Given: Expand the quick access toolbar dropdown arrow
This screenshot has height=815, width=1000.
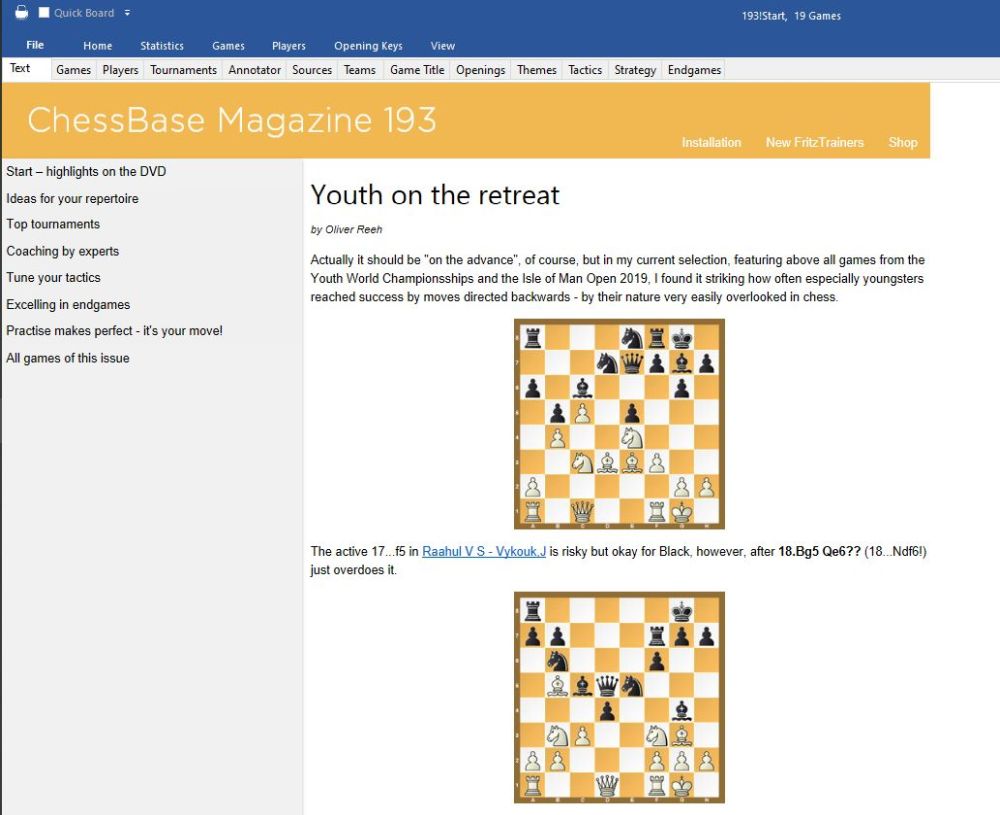Looking at the screenshot, I should [128, 13].
